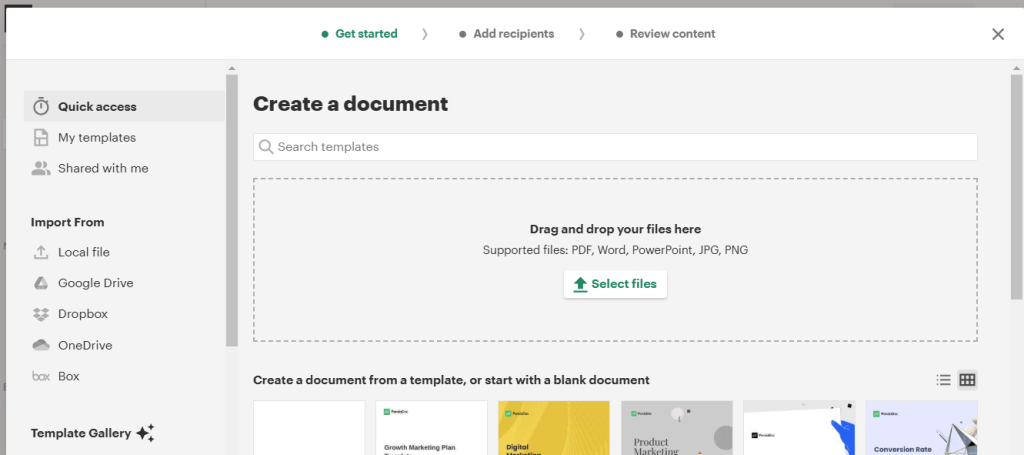
Task: Click the Import From heading
Action: (x=67, y=223)
